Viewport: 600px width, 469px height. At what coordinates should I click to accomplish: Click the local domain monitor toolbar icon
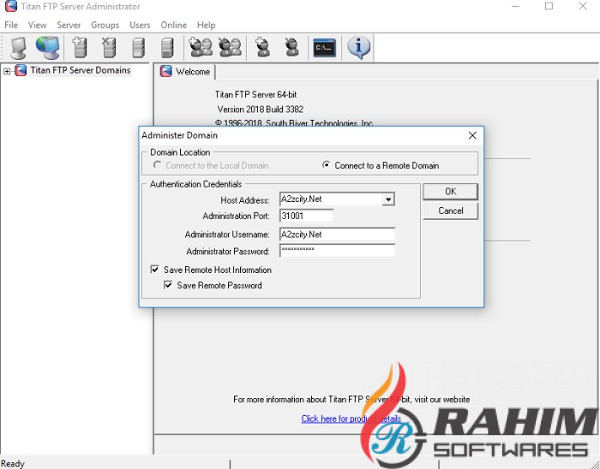tap(18, 48)
